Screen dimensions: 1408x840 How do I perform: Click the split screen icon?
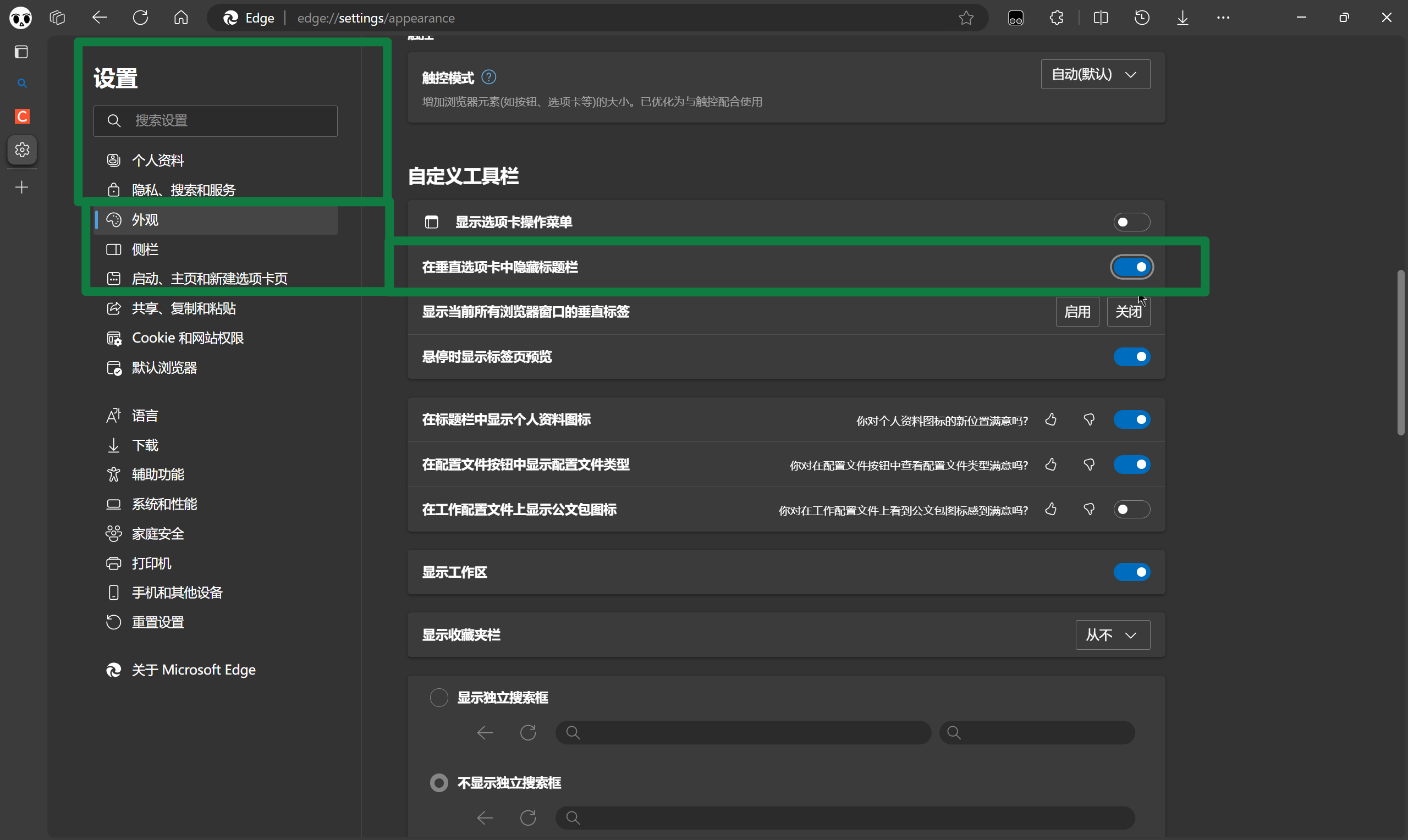coord(1101,18)
